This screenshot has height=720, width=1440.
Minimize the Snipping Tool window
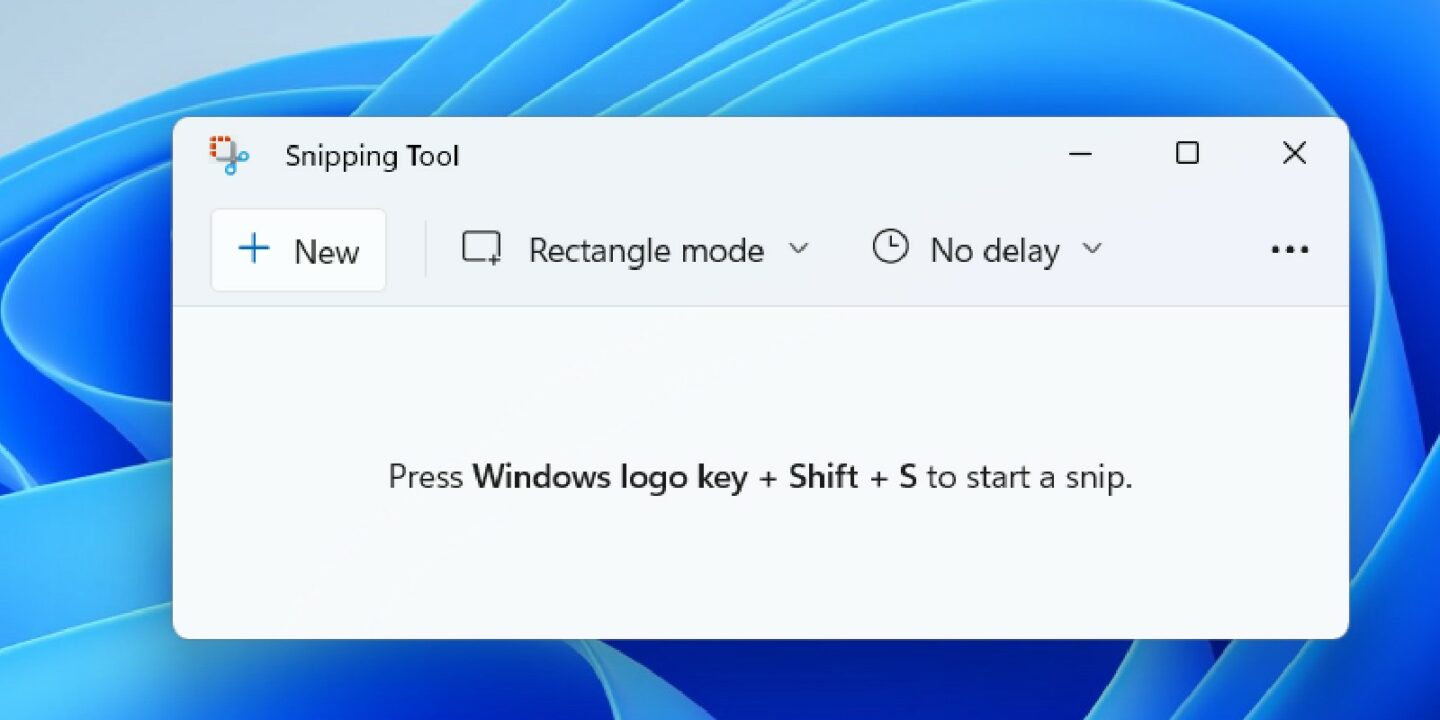(1080, 154)
